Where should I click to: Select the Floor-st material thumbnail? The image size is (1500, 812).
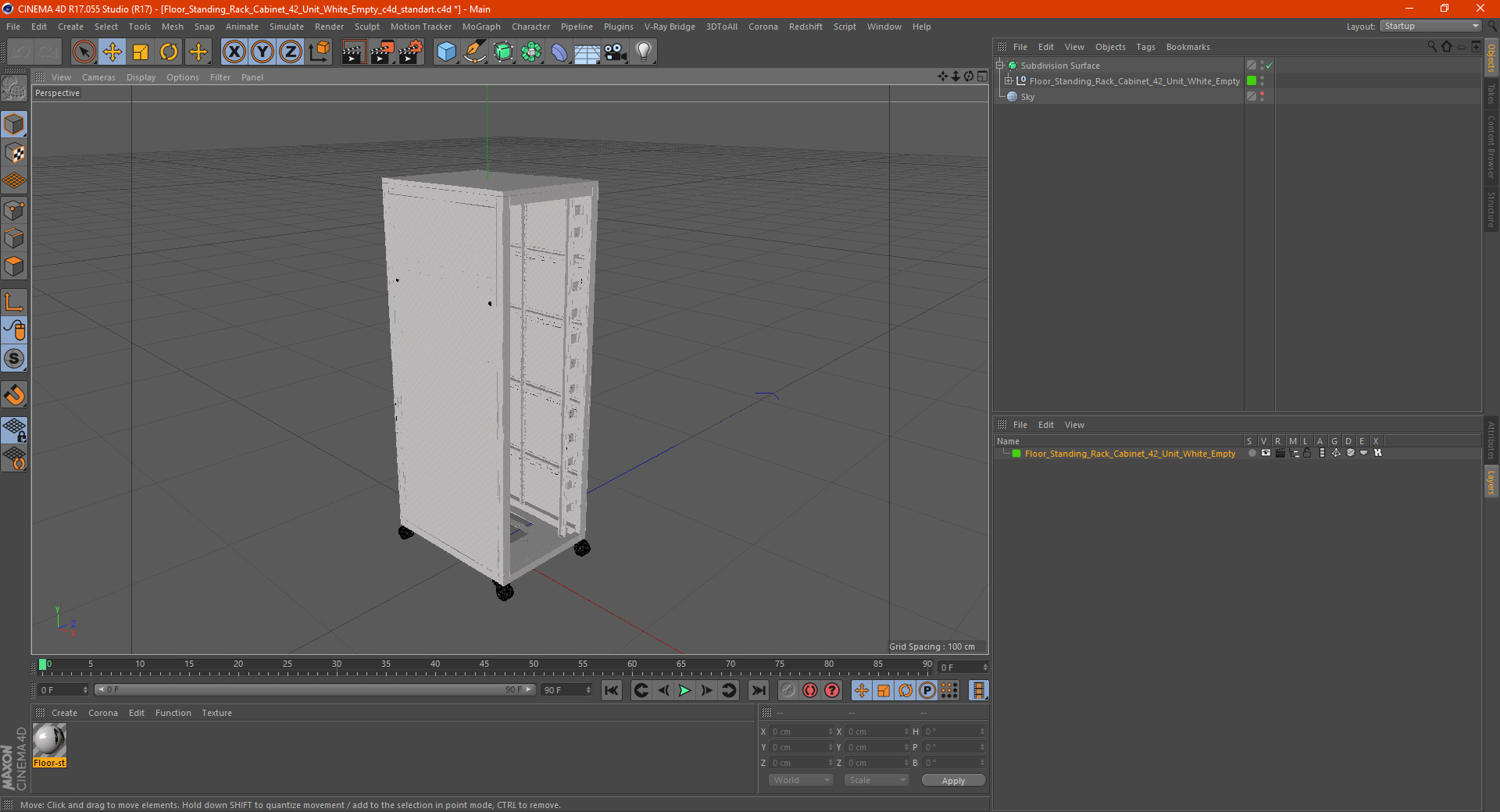coord(49,740)
